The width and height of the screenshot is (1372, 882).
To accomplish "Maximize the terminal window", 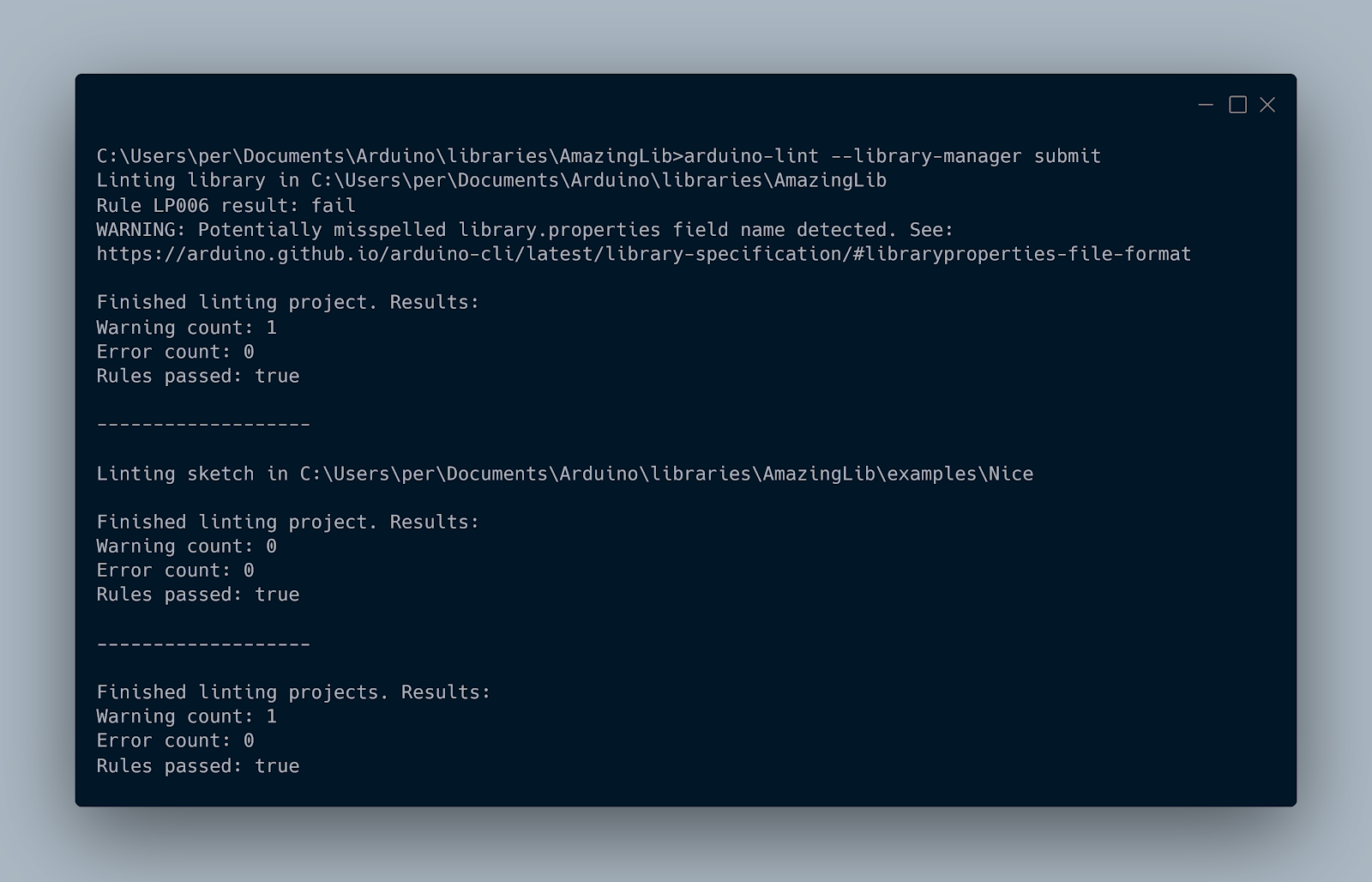I will 1237,105.
